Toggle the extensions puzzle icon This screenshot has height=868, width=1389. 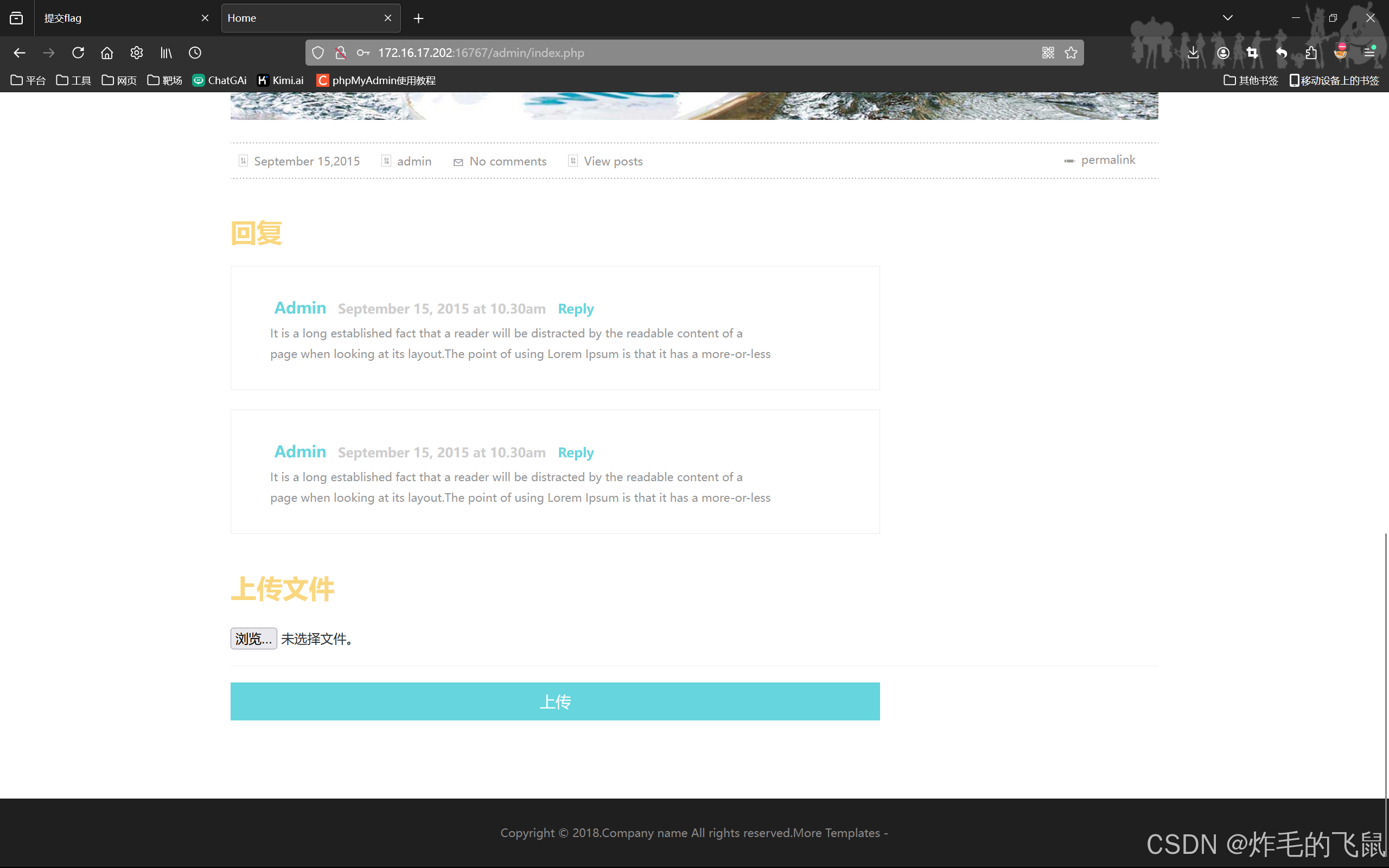(1310, 52)
